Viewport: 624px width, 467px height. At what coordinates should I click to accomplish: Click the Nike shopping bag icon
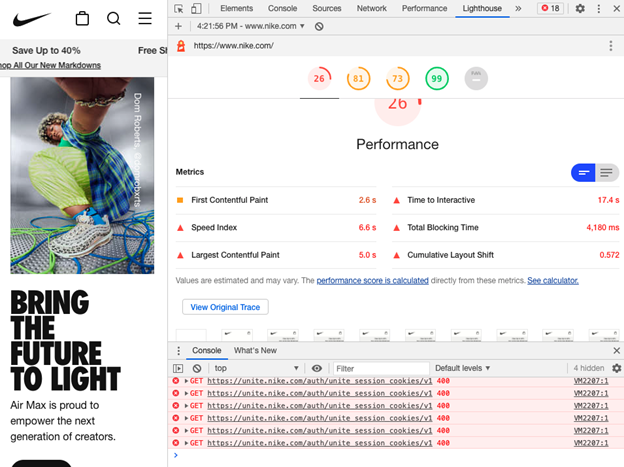tap(82, 18)
